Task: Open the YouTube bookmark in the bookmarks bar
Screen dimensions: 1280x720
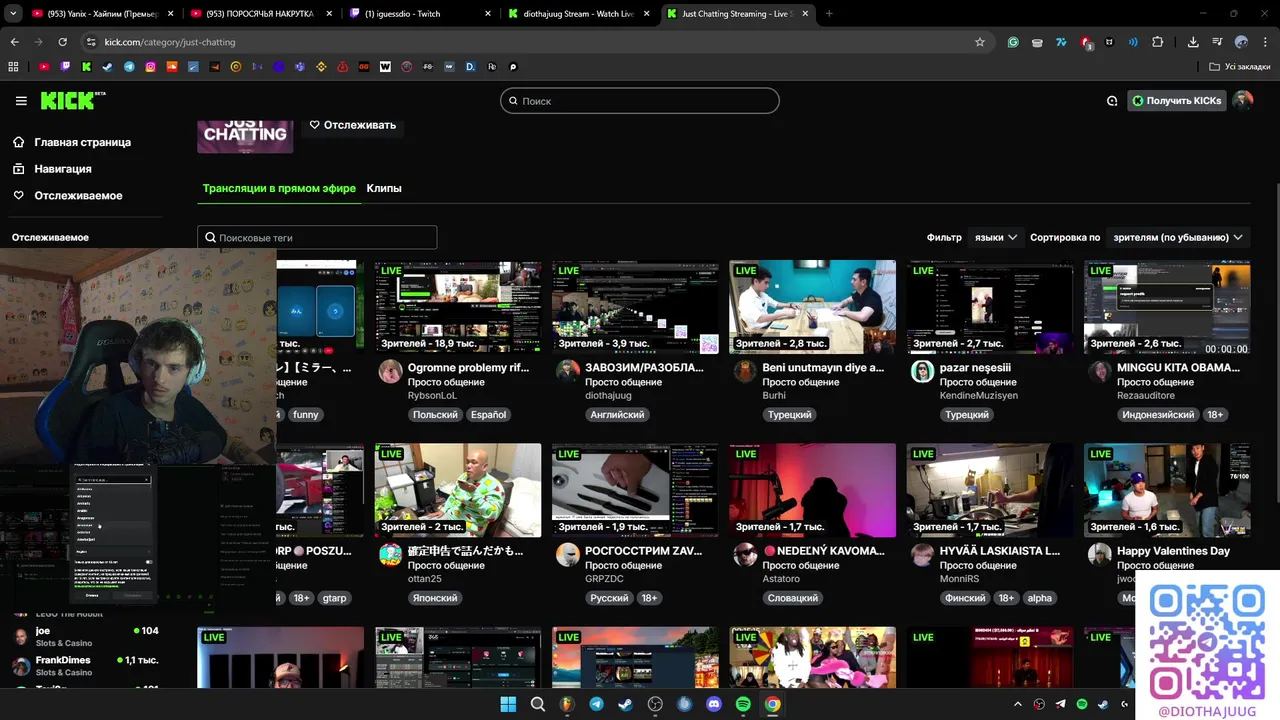Action: pos(44,67)
